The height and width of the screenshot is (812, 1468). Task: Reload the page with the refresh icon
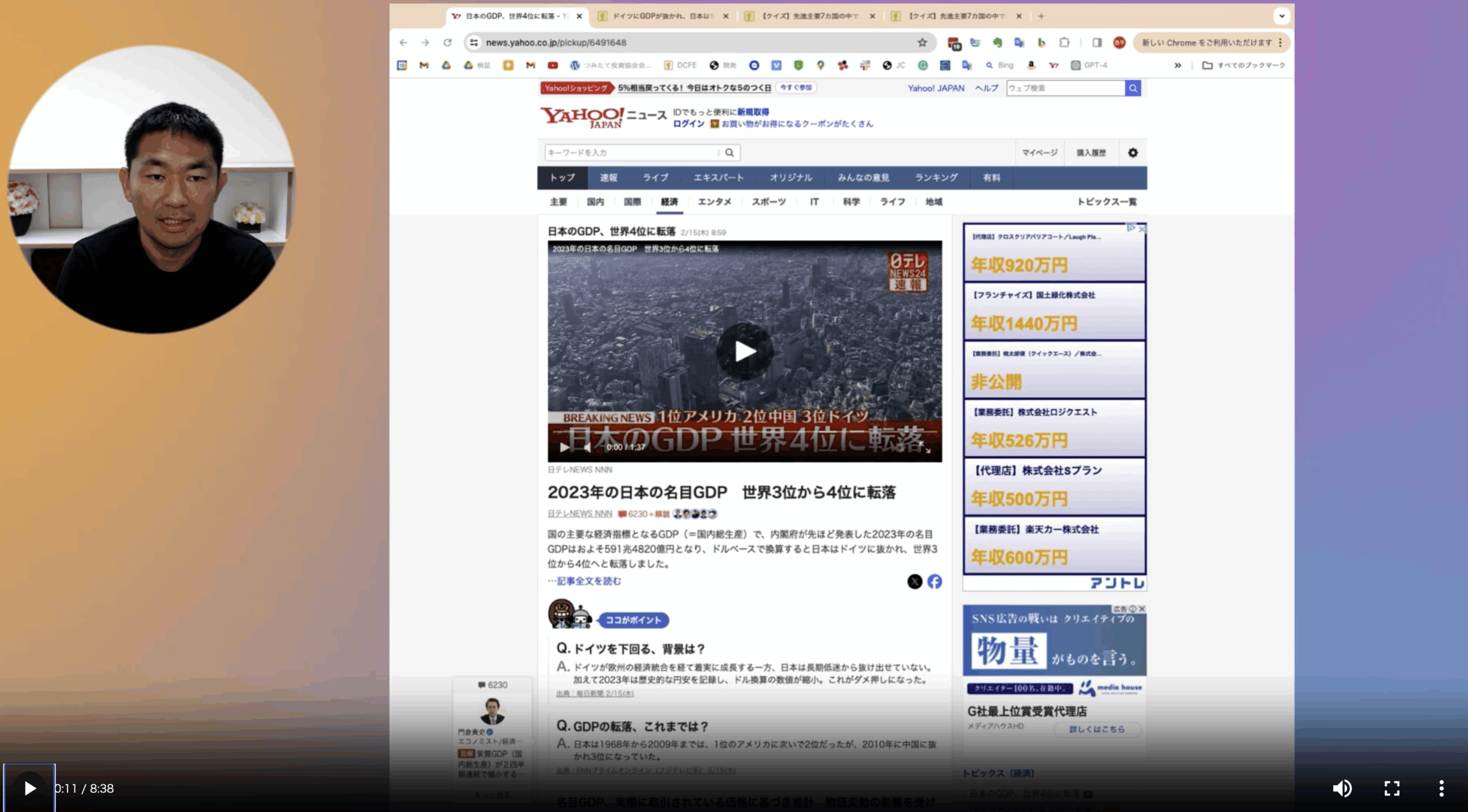tap(447, 42)
